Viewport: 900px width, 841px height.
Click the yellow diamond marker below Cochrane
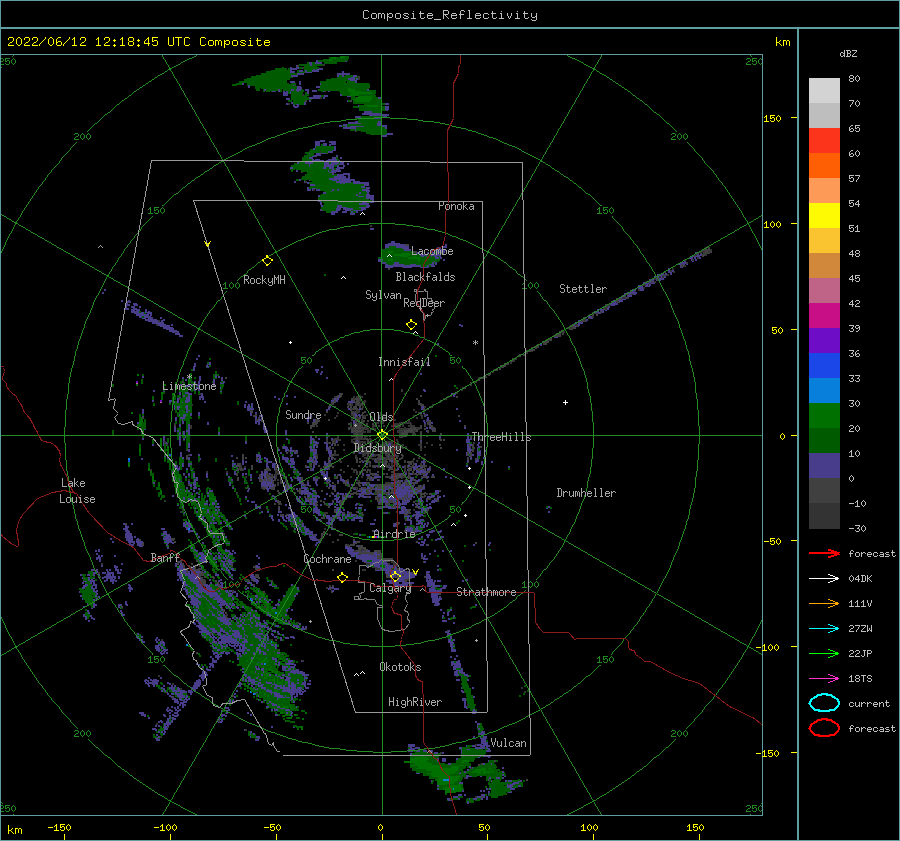342,578
